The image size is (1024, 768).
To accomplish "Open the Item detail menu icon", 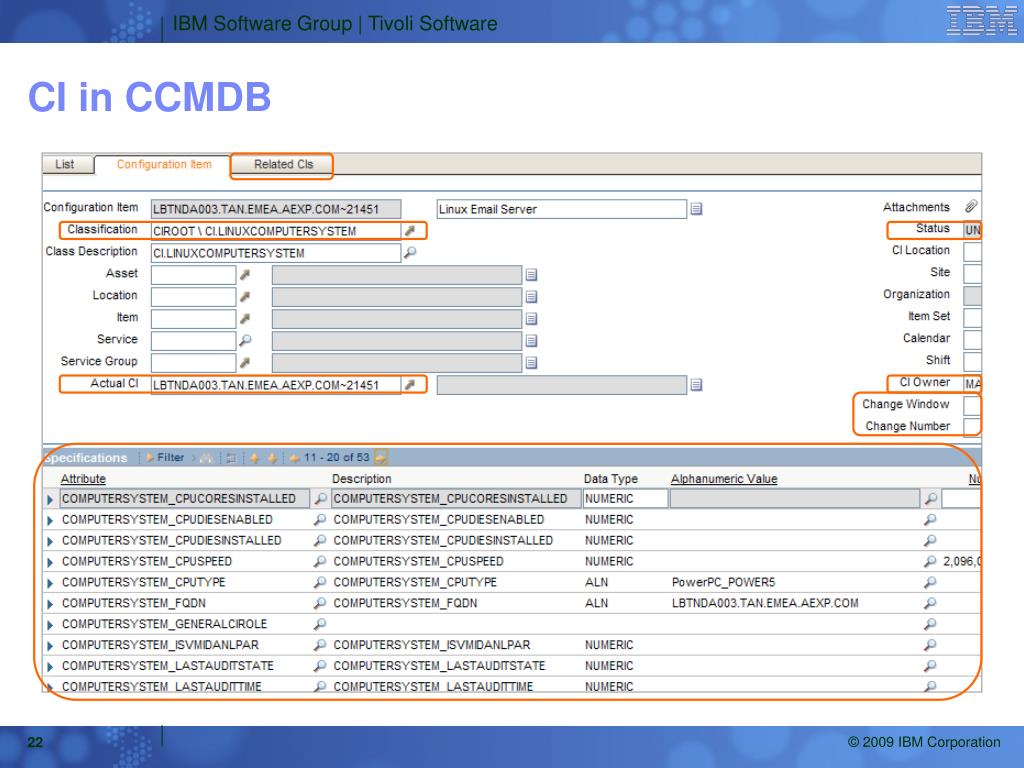I will click(245, 319).
